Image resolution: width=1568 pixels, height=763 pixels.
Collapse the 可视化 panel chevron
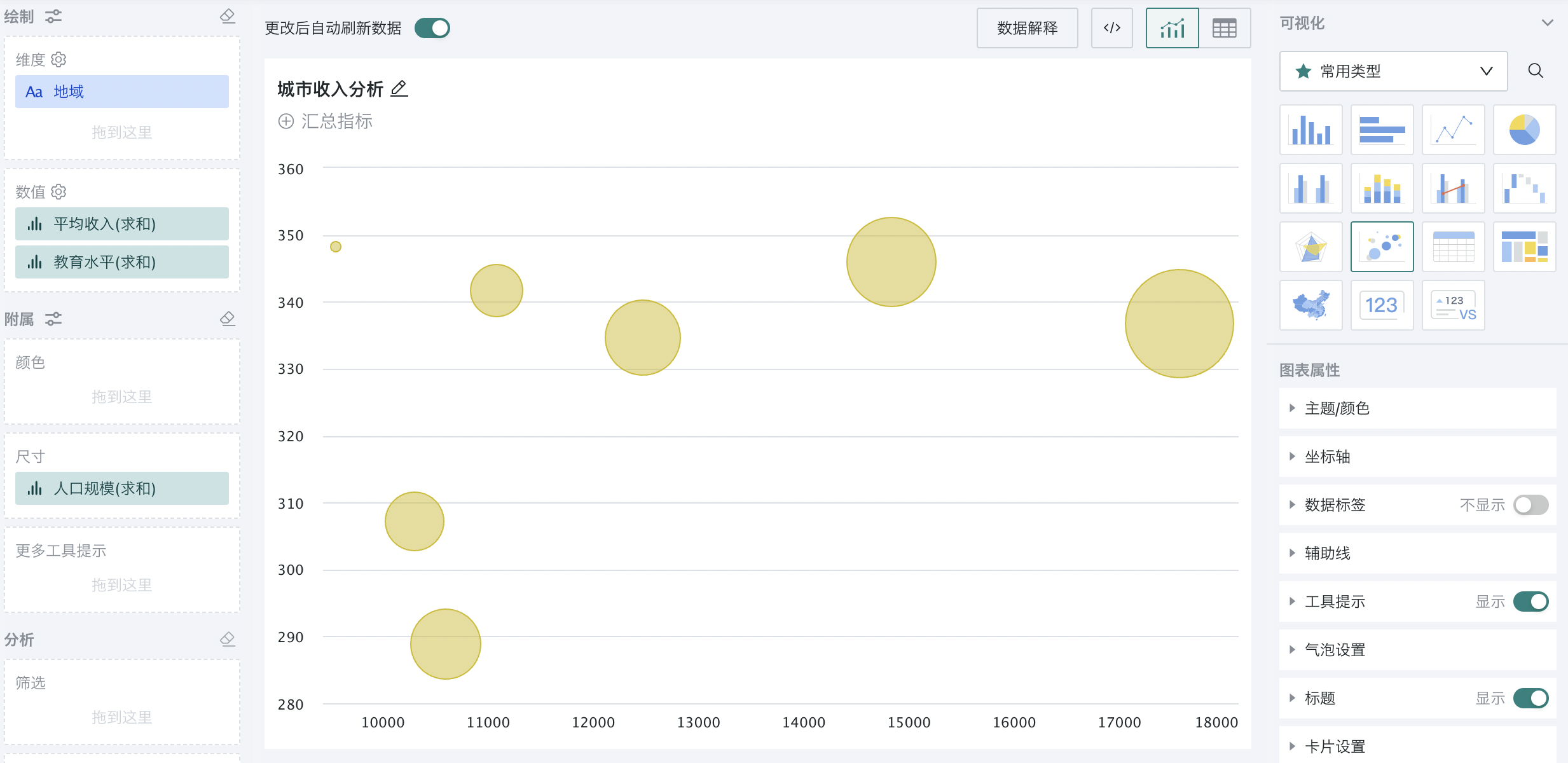point(1547,23)
